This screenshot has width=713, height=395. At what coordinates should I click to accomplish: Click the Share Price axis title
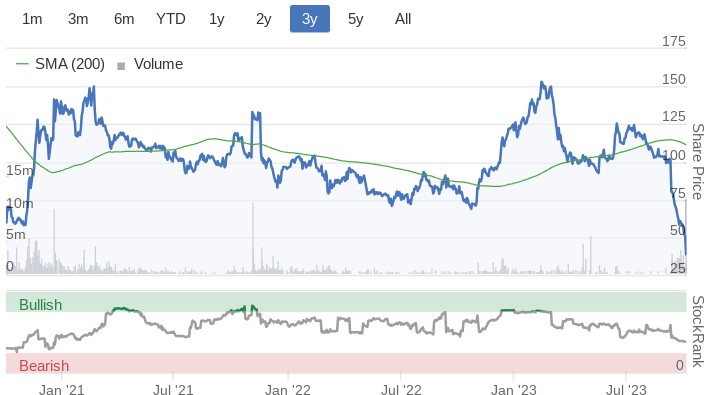pyautogui.click(x=698, y=162)
